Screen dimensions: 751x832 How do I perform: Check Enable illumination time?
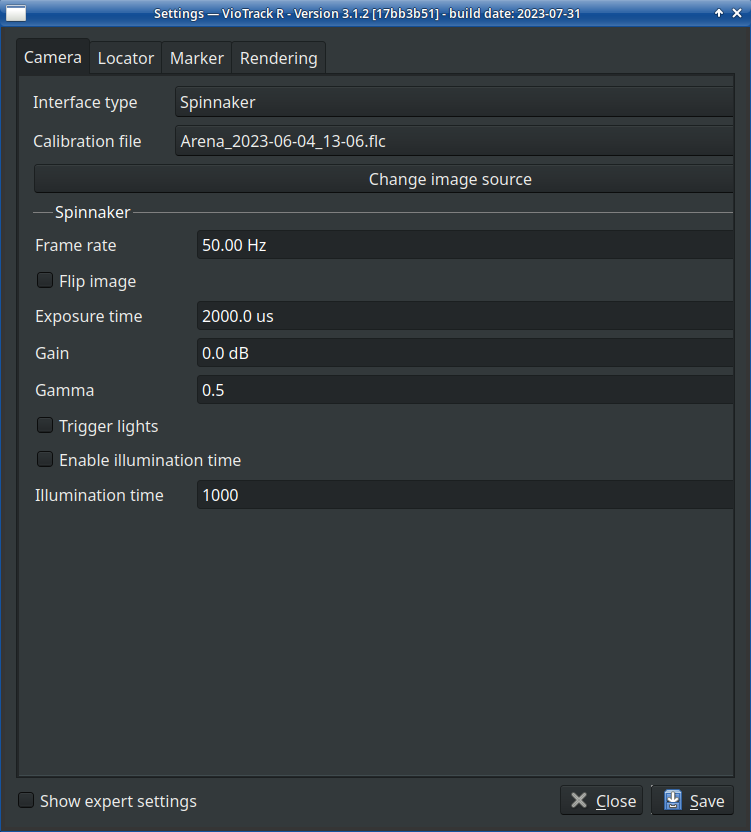point(44,458)
